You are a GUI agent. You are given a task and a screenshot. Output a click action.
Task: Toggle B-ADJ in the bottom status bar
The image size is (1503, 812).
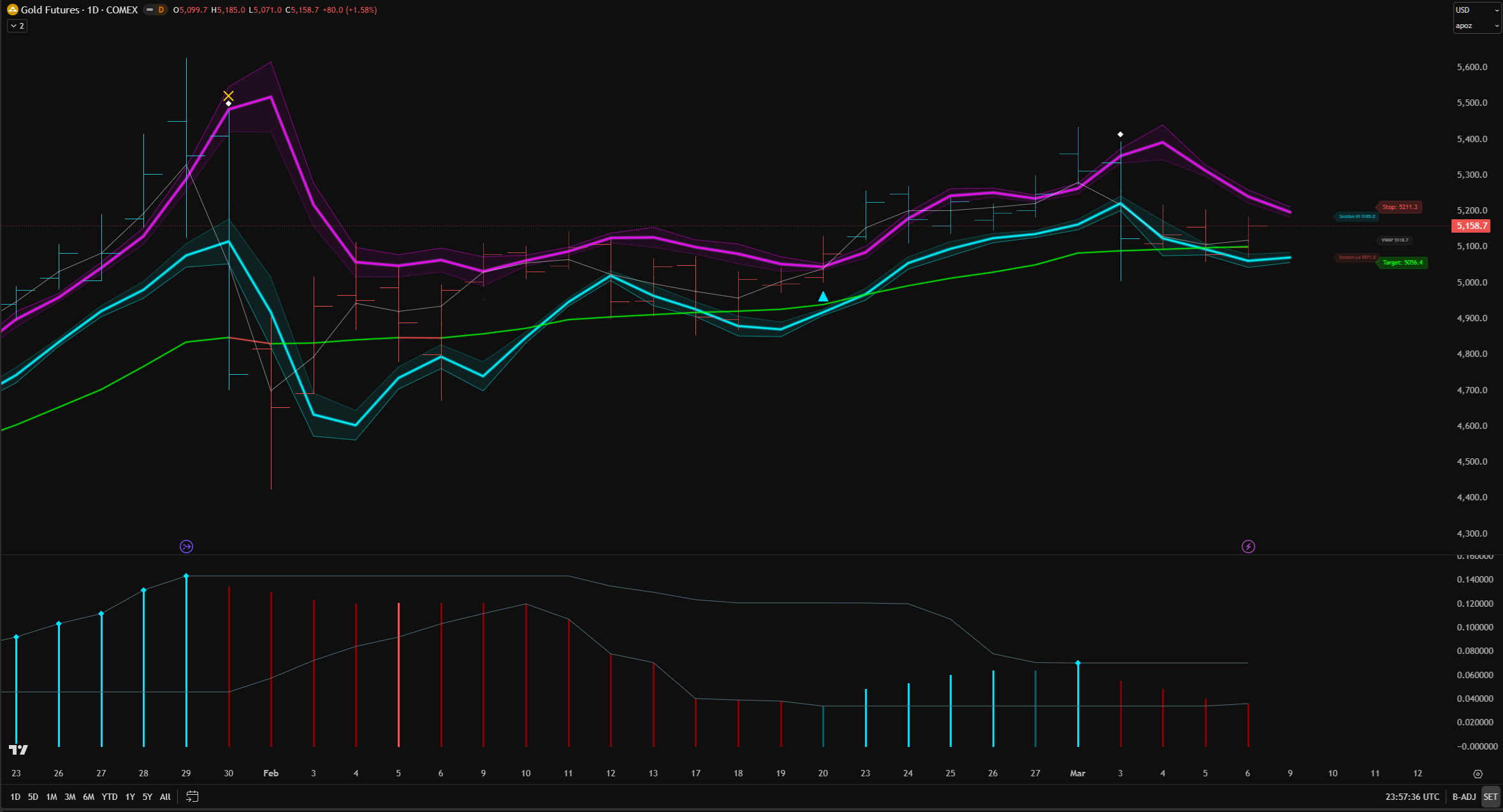(x=1463, y=796)
